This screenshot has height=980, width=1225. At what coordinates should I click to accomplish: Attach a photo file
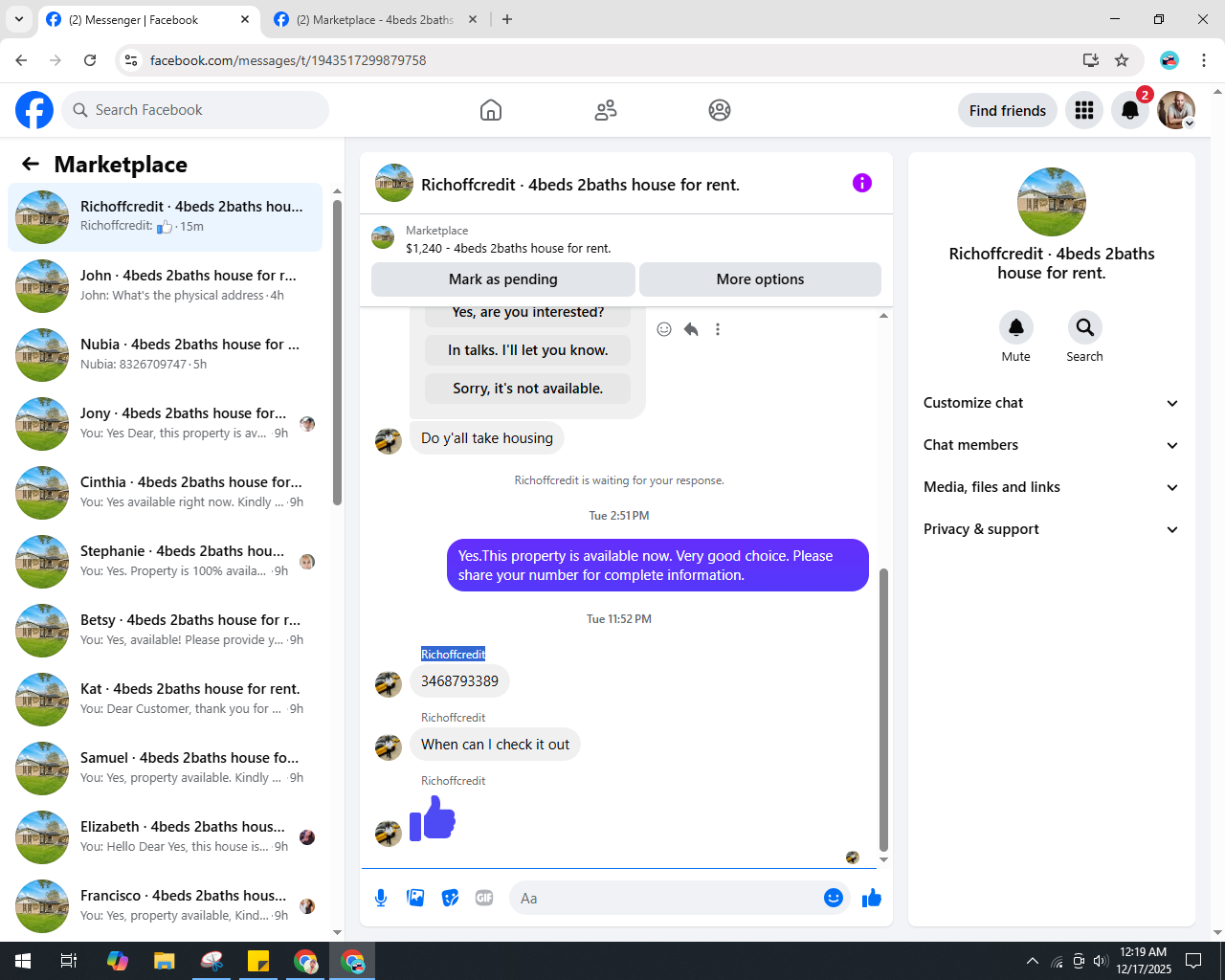click(415, 898)
